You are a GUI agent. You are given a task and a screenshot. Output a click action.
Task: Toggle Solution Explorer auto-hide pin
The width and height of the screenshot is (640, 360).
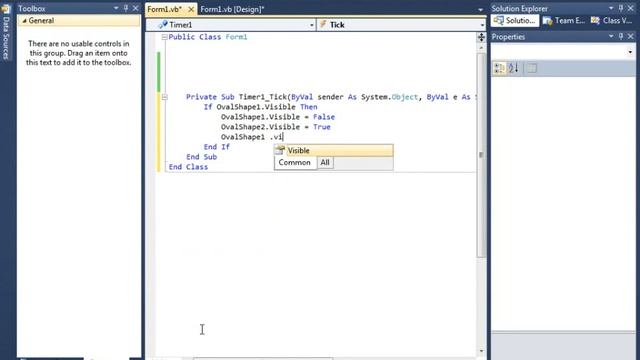621,8
